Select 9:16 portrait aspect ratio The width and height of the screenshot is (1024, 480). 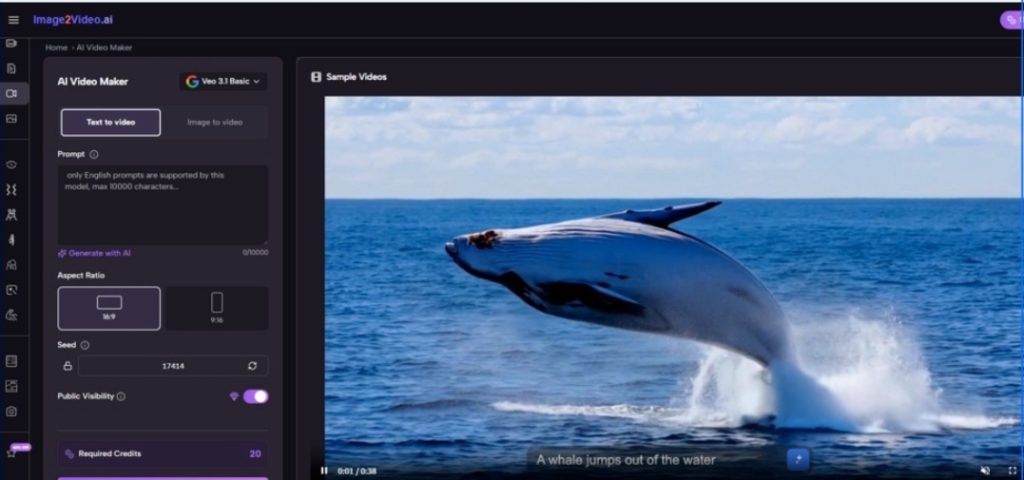point(216,308)
